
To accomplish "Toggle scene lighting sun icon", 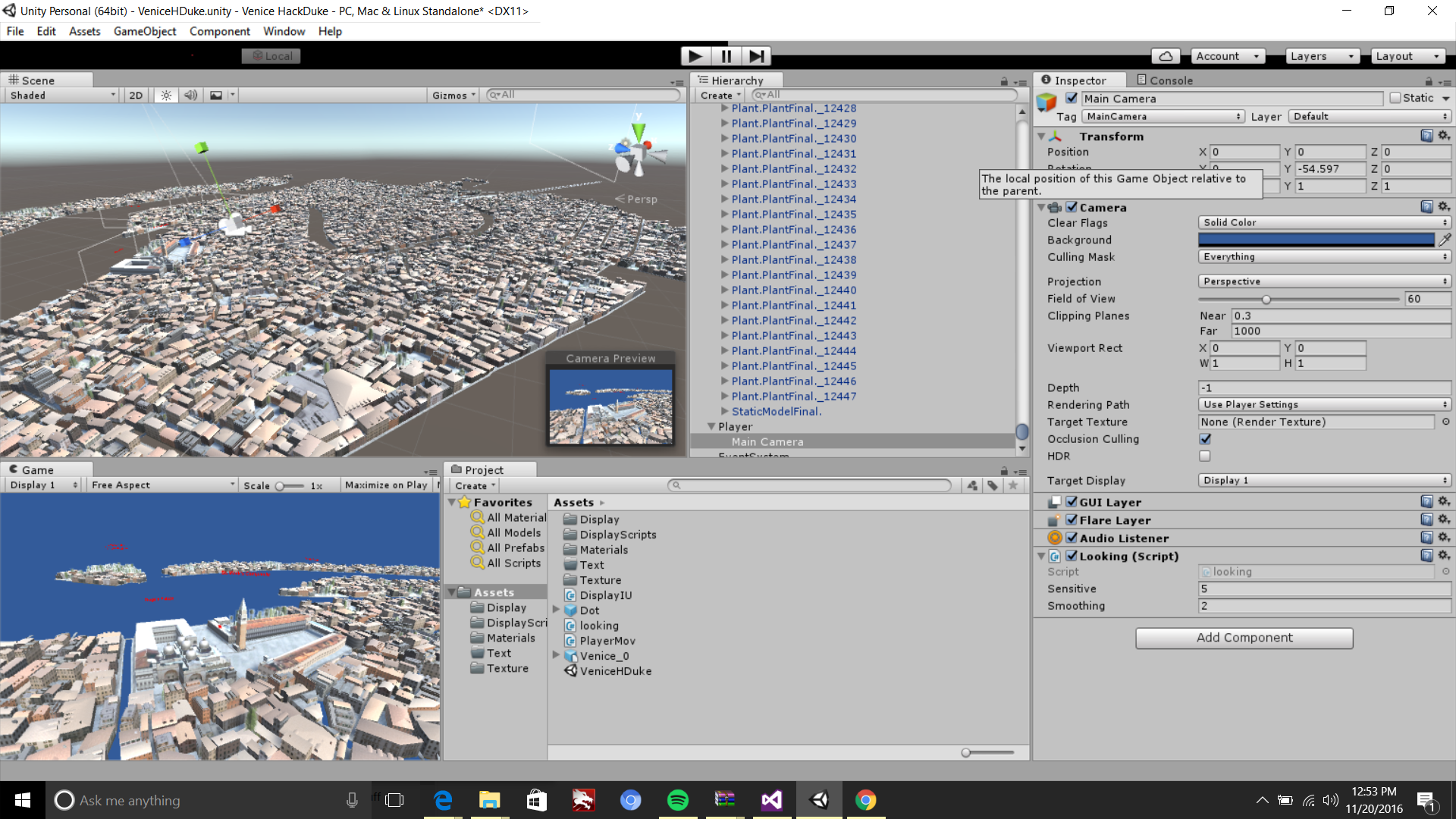I will pyautogui.click(x=166, y=96).
